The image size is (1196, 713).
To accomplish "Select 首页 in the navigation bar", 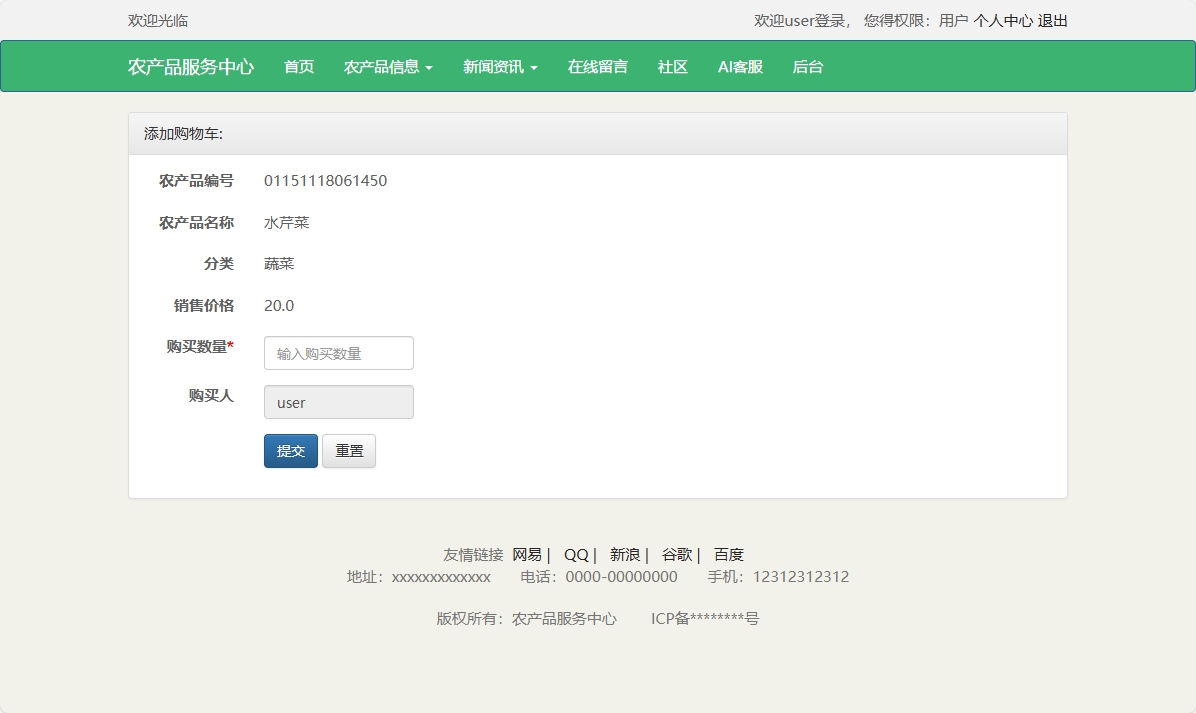I will (x=298, y=67).
